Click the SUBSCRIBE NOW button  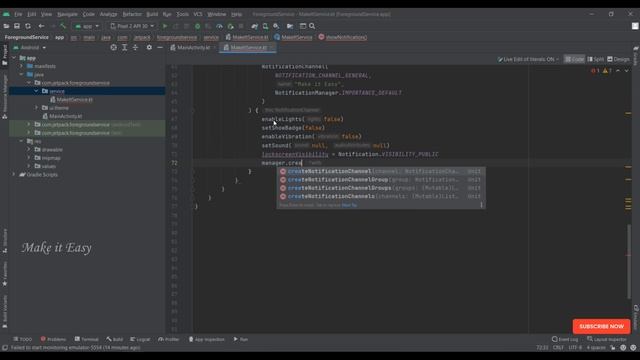click(x=601, y=327)
